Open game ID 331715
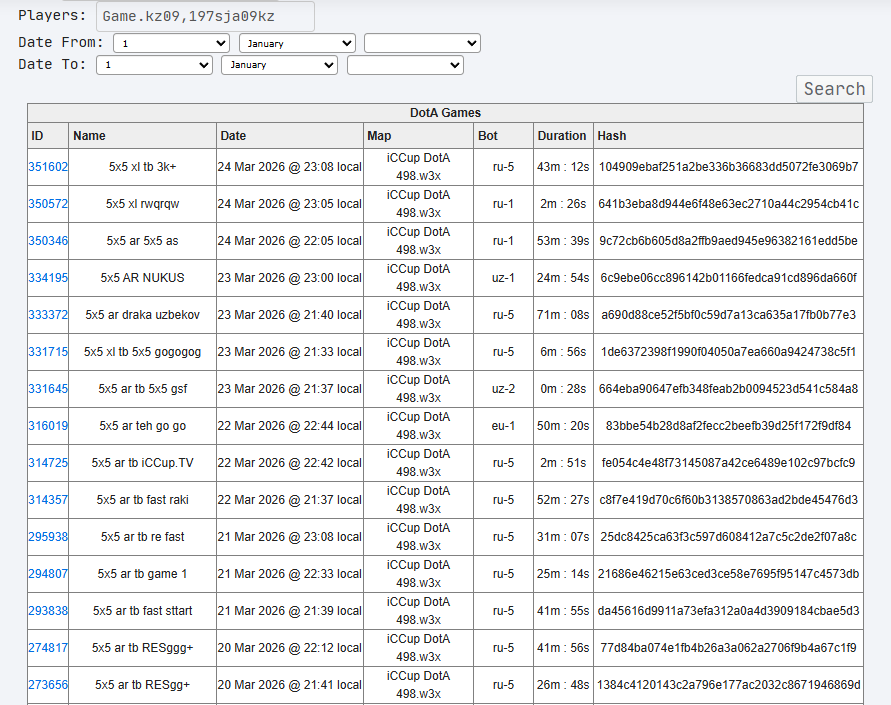 (48, 352)
